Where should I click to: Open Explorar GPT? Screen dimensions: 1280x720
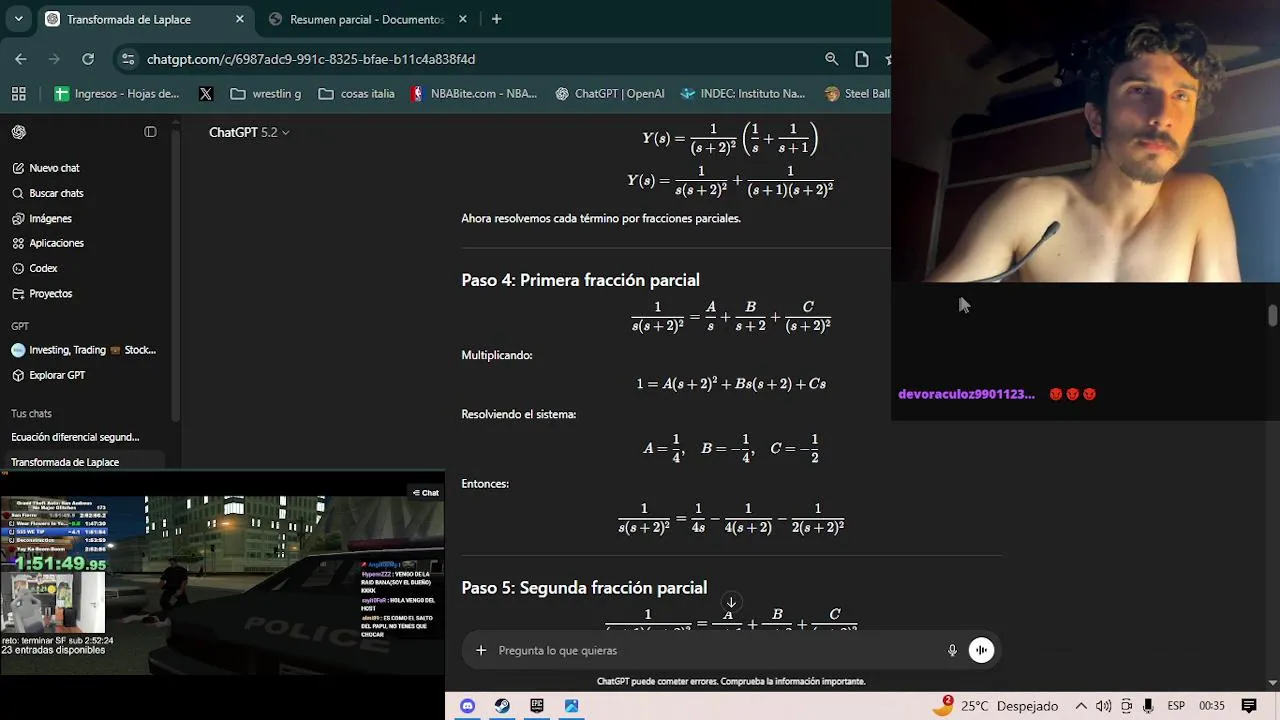(x=88, y=375)
